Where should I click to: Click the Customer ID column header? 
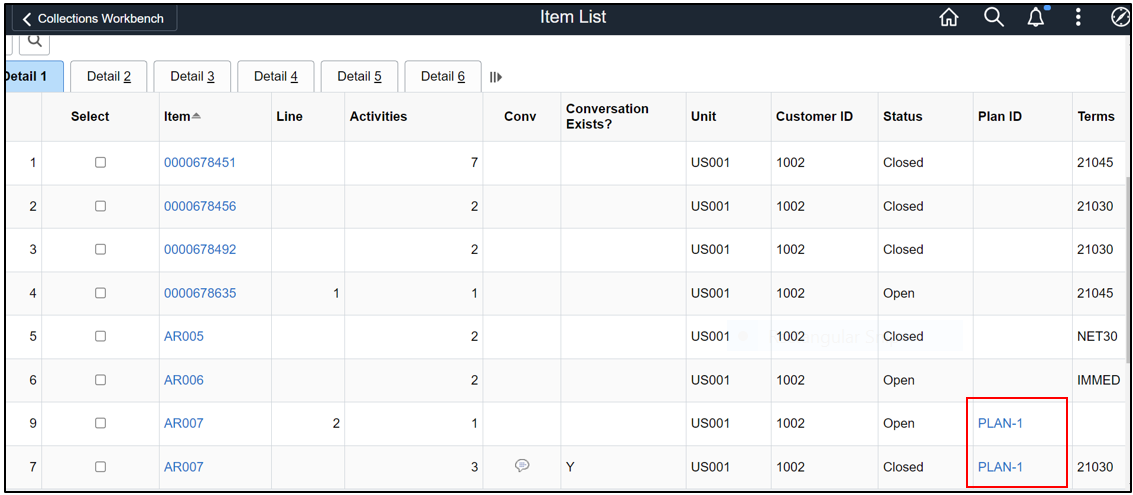click(x=814, y=116)
